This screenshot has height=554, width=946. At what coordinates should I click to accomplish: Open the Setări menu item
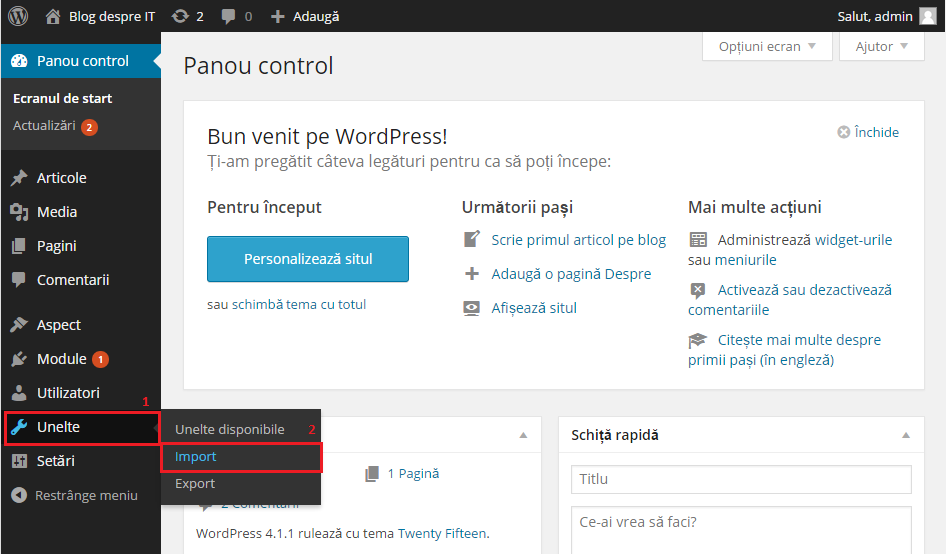pos(80,461)
